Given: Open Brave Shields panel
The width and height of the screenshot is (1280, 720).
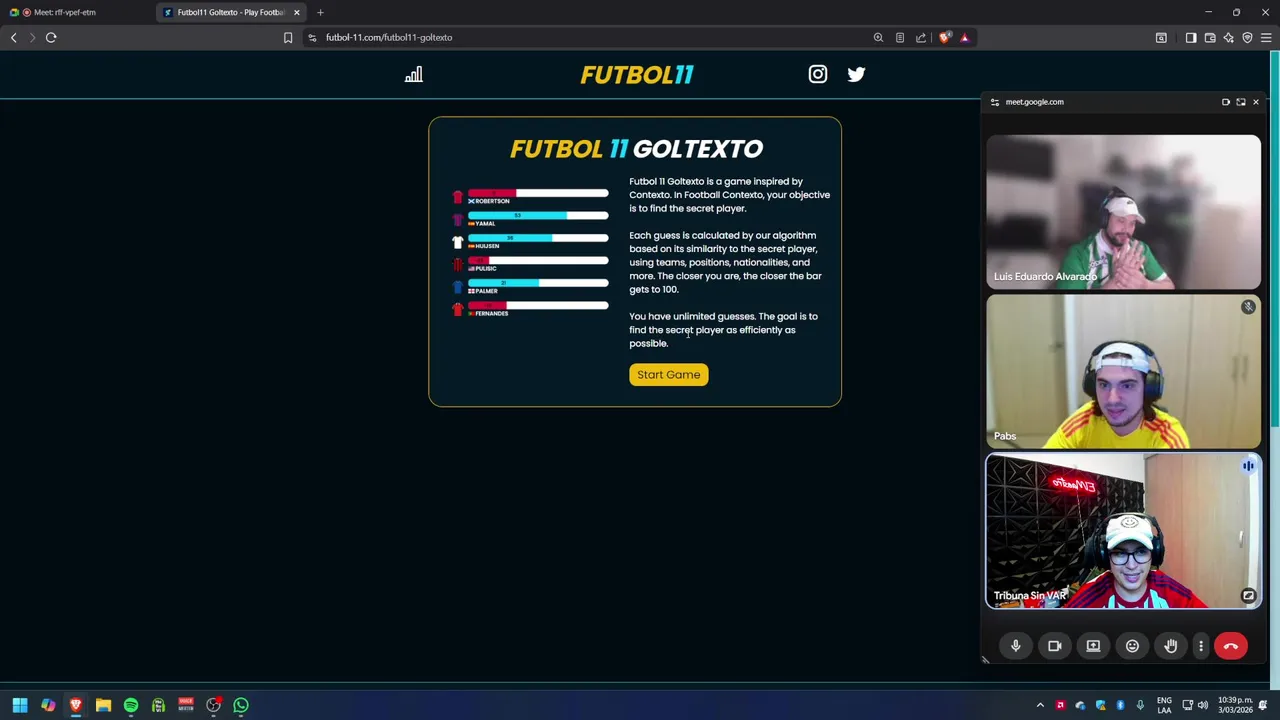Looking at the screenshot, I should pyautogui.click(x=945, y=38).
